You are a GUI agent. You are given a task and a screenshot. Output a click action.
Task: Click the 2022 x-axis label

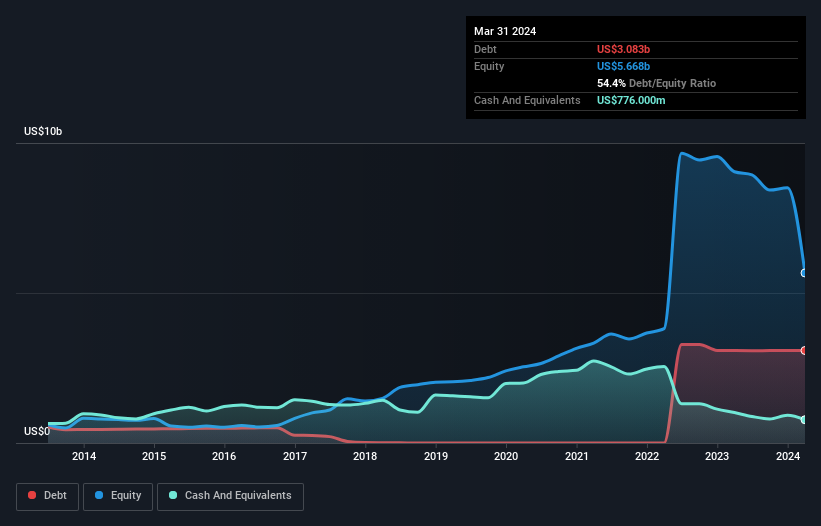(x=647, y=456)
